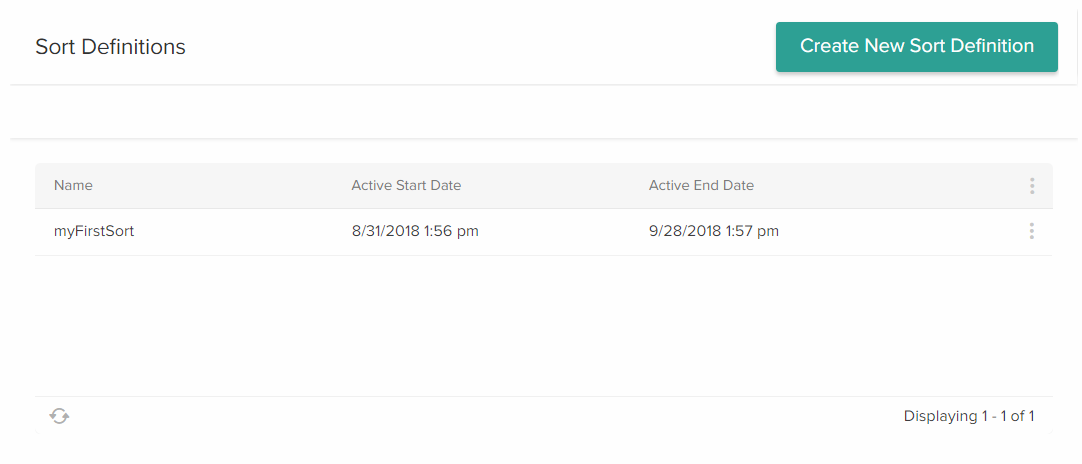Open the column header options menu icon
This screenshot has width=1082, height=464.
point(1031,186)
